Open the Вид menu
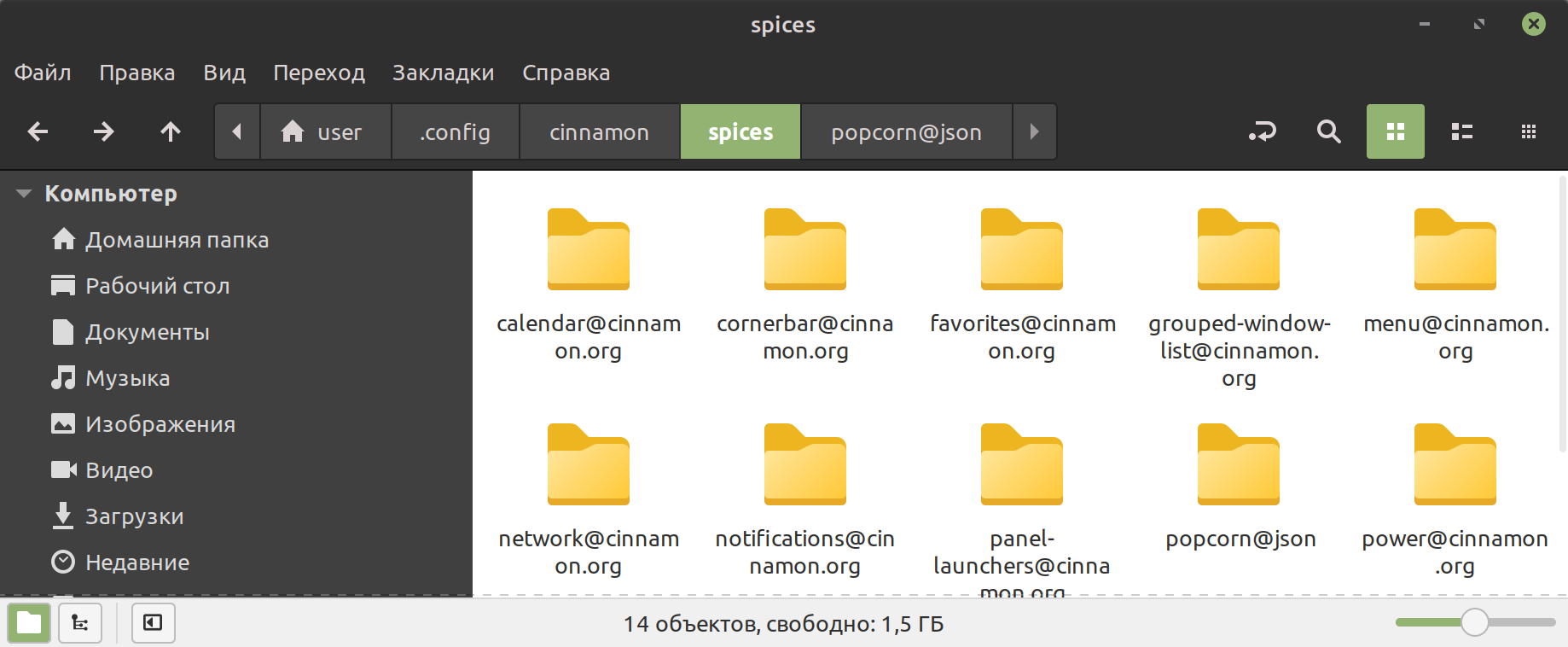The width and height of the screenshot is (1568, 647). click(224, 73)
